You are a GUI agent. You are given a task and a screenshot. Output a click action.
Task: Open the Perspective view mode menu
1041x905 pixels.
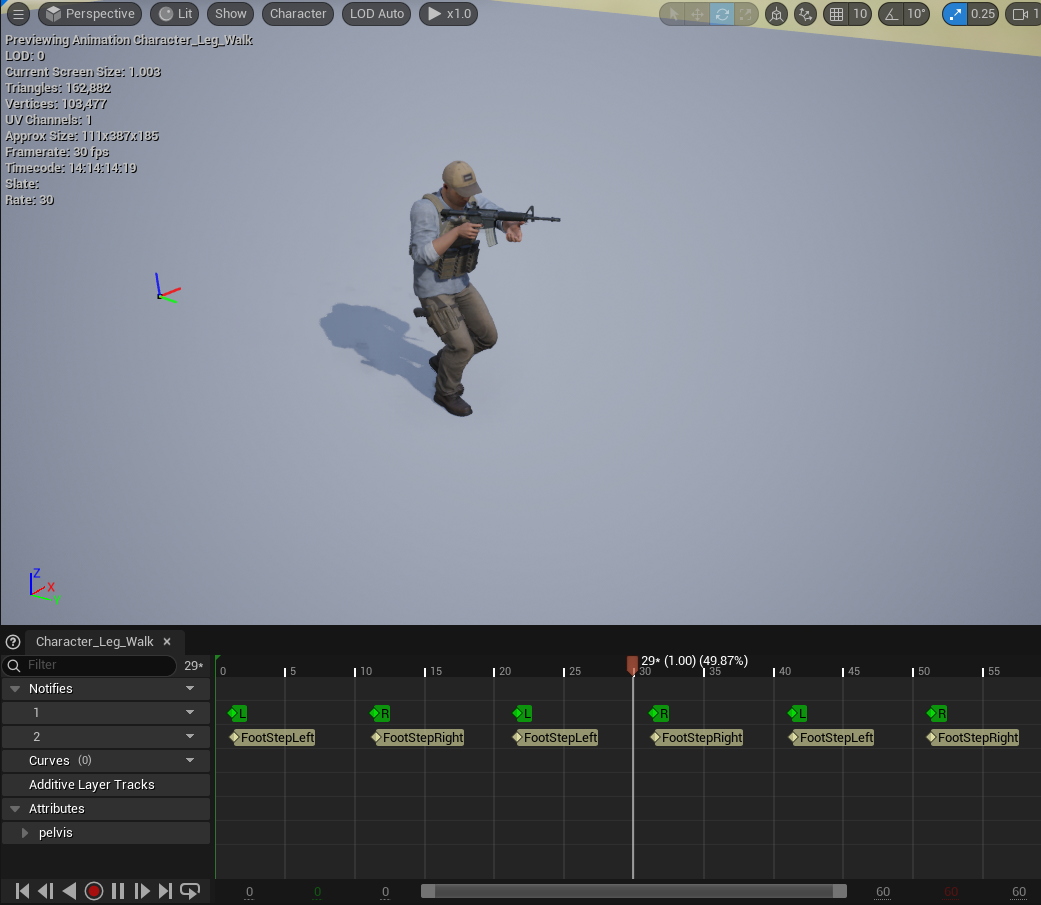(x=90, y=13)
